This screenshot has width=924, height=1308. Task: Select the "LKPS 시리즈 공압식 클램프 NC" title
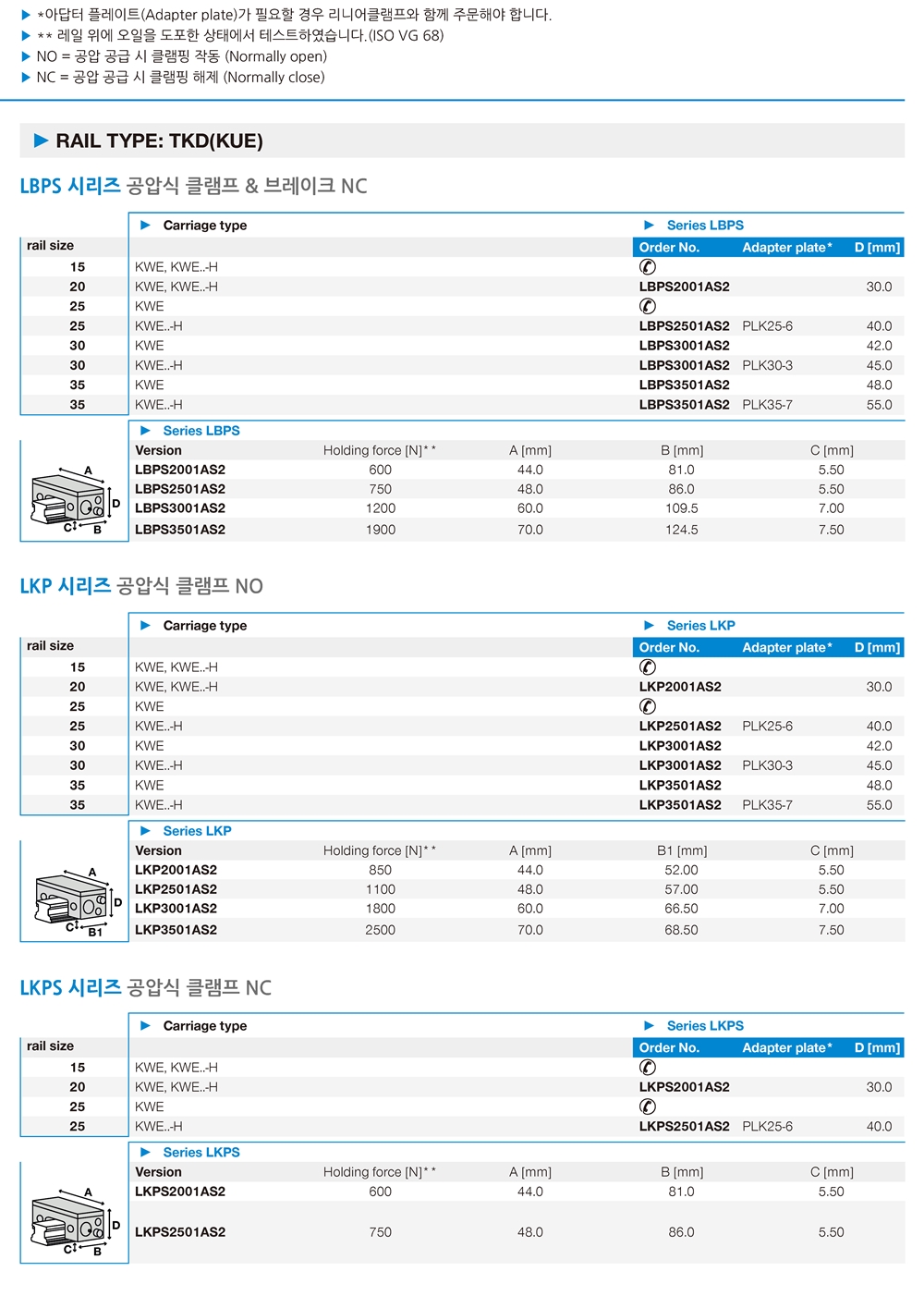145,987
